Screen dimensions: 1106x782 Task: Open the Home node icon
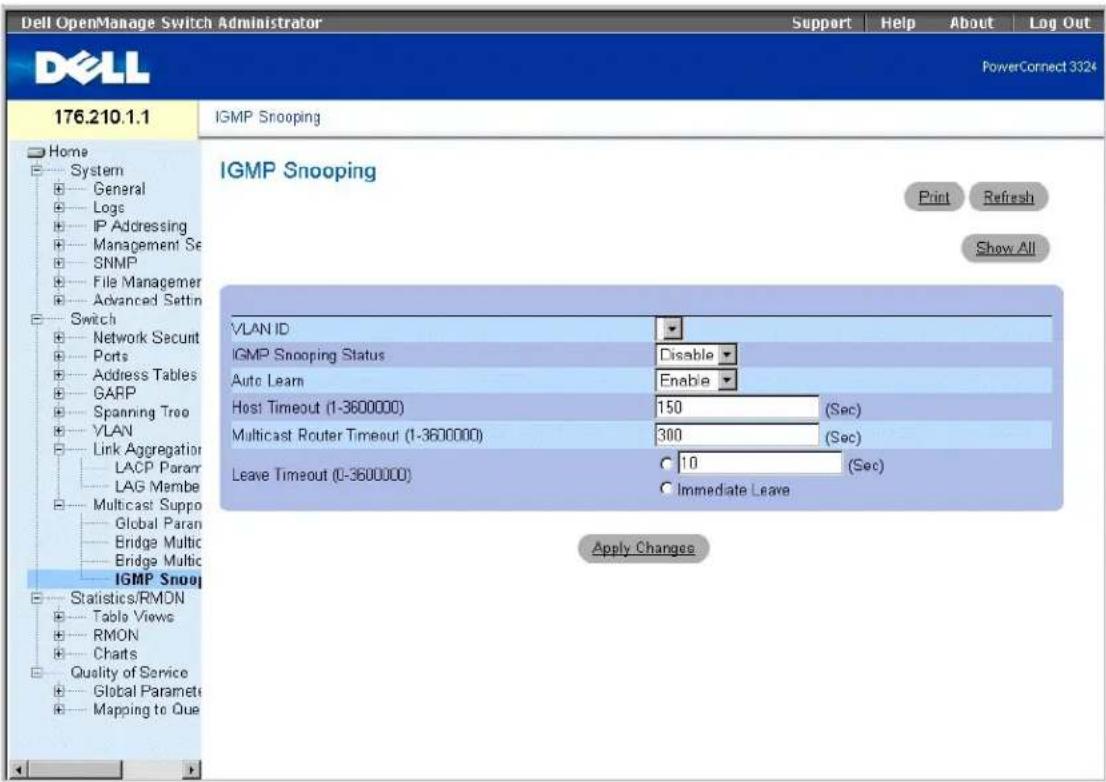coord(36,152)
